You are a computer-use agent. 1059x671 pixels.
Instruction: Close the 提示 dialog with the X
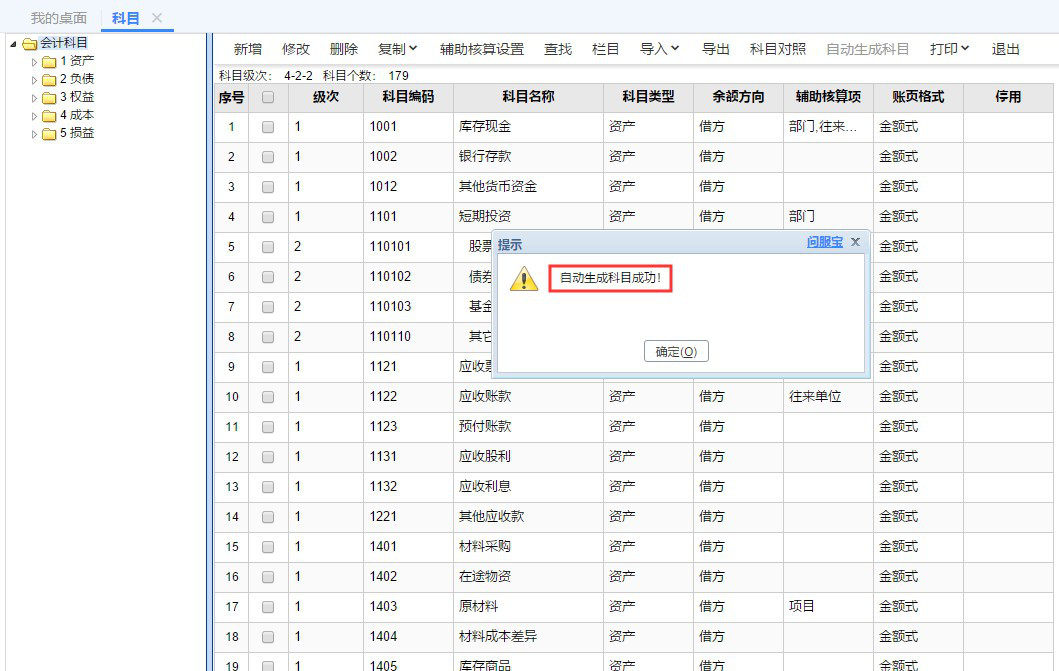pyautogui.click(x=855, y=242)
